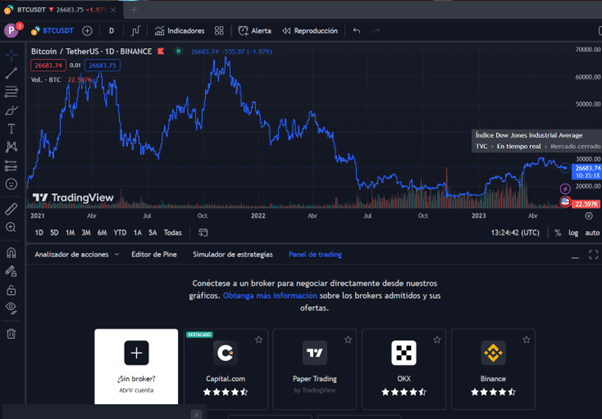Viewport: 602px width, 419px height.
Task: Select the 3M time range
Action: coord(86,233)
